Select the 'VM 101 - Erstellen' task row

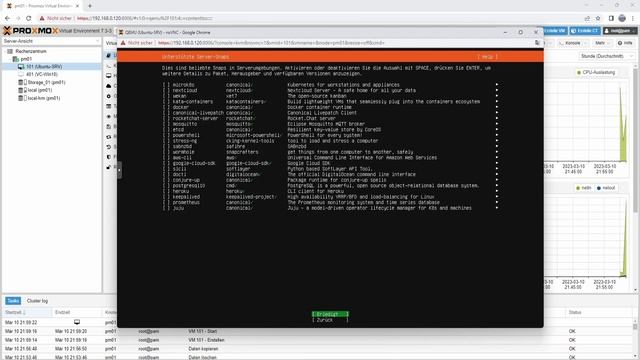coord(316,340)
